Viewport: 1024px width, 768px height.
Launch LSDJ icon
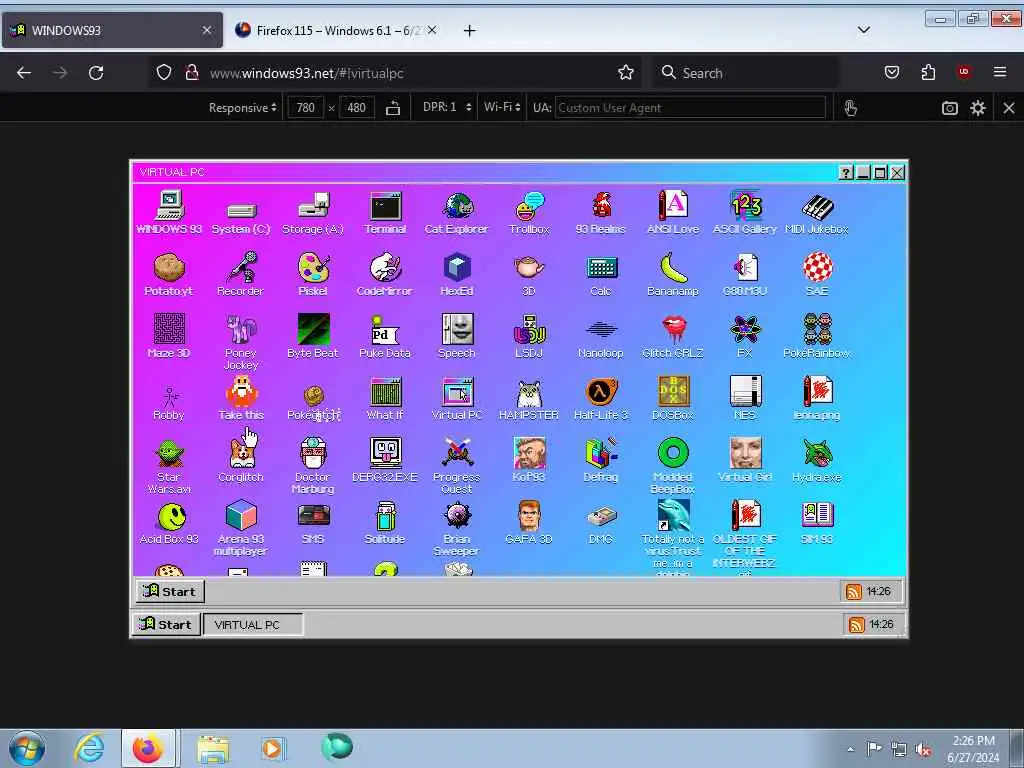click(529, 336)
